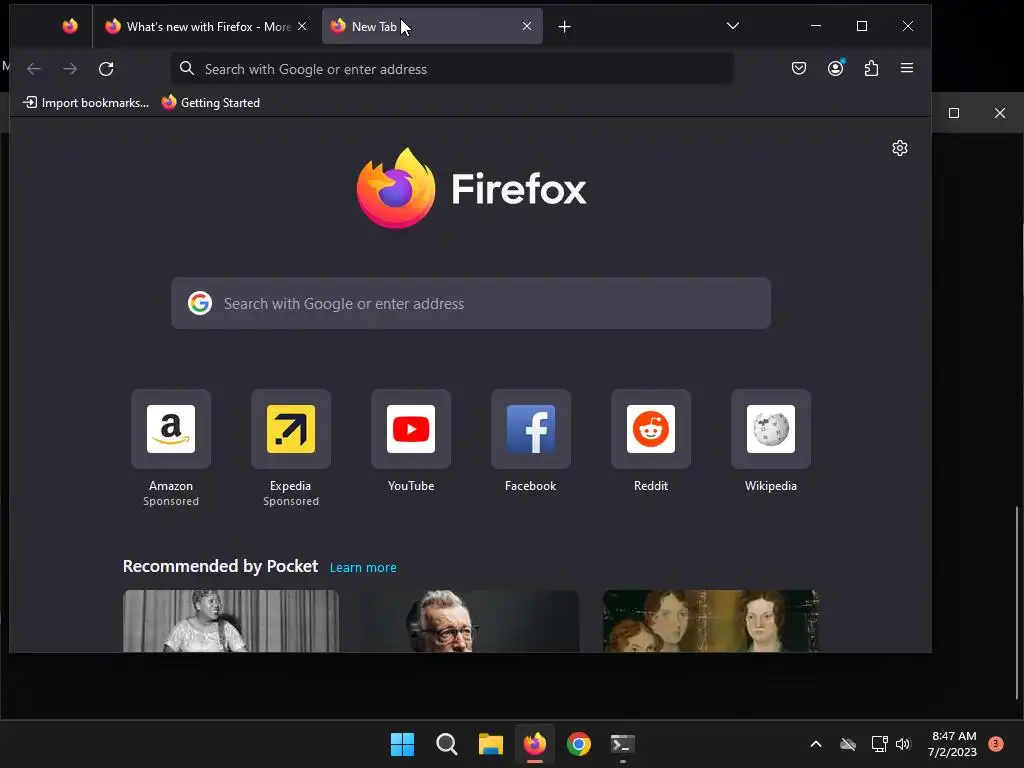Open Windows taskbar search
This screenshot has width=1024, height=768.
click(447, 744)
